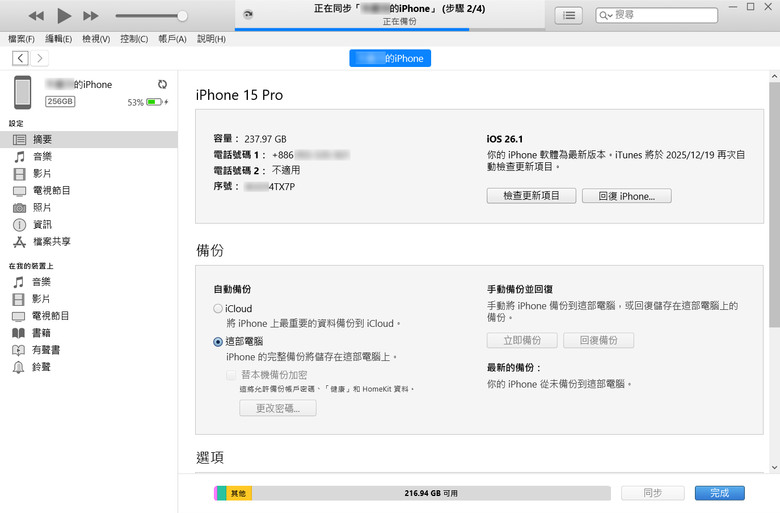The image size is (780, 513).
Task: Open 書籍 in the sidebar
Action: point(89,333)
